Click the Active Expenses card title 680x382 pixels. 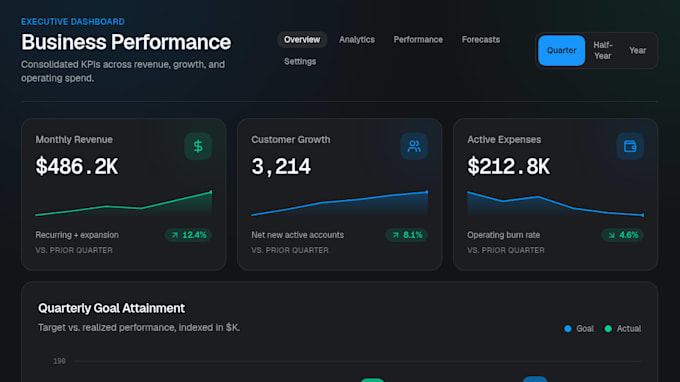click(504, 140)
